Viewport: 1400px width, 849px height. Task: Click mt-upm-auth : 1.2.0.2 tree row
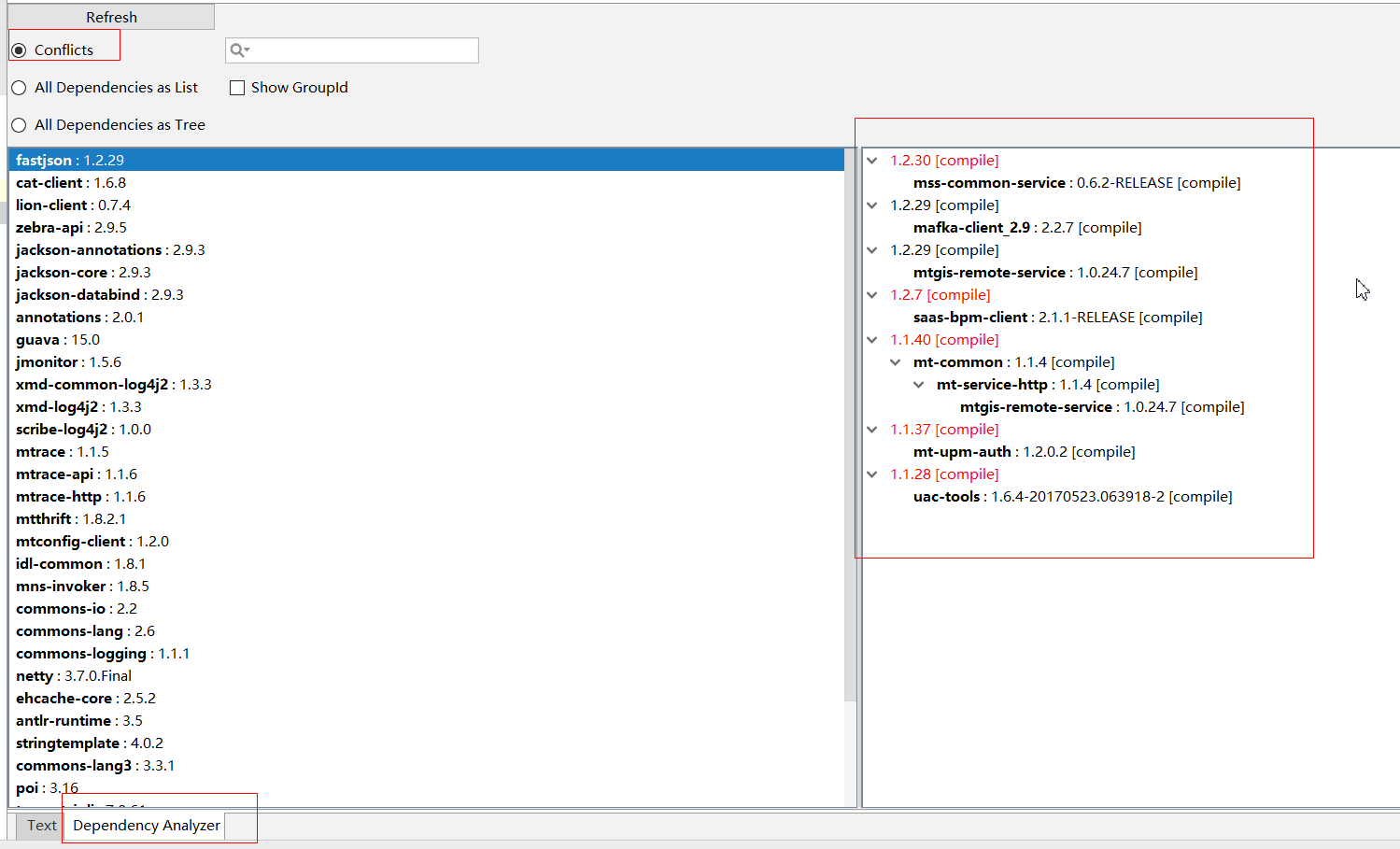pos(1025,452)
